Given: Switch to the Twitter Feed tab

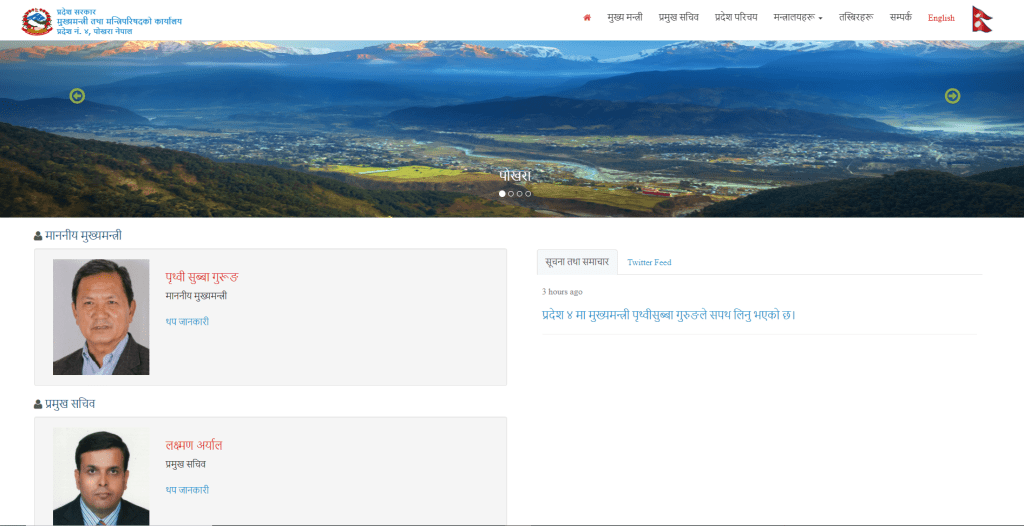Looking at the screenshot, I should 649,262.
